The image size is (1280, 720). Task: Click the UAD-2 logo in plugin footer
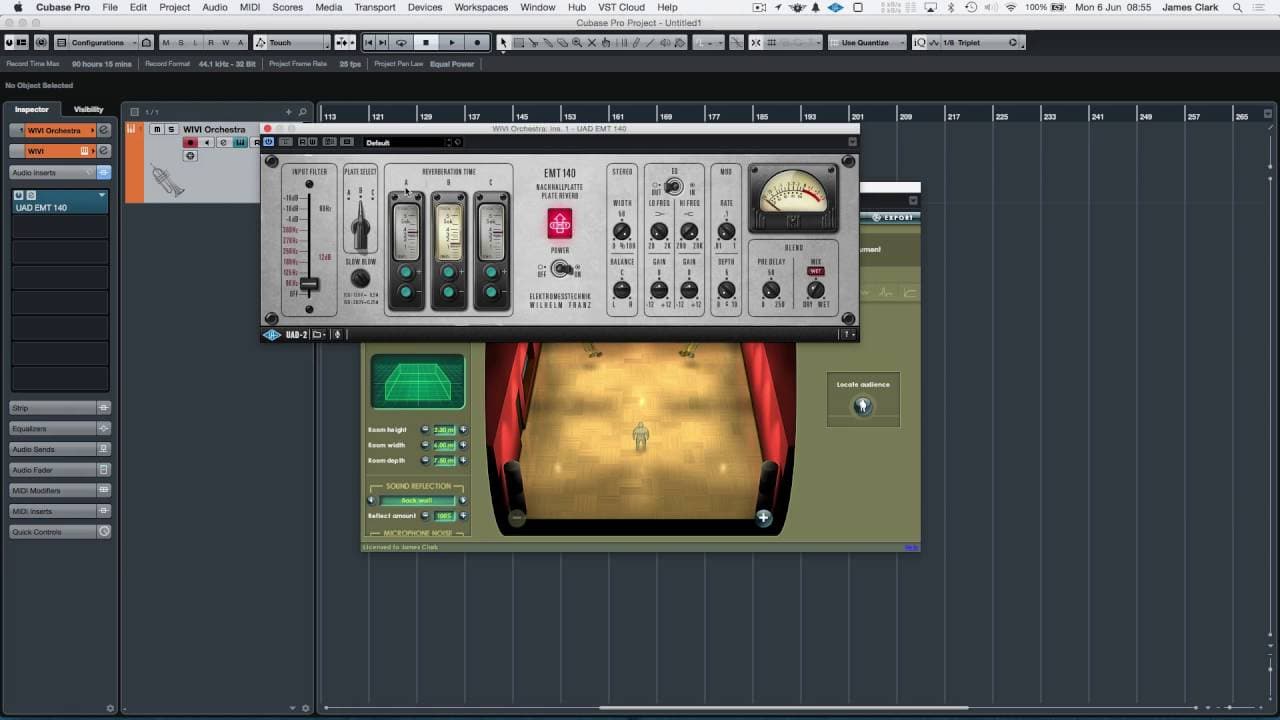pos(285,335)
